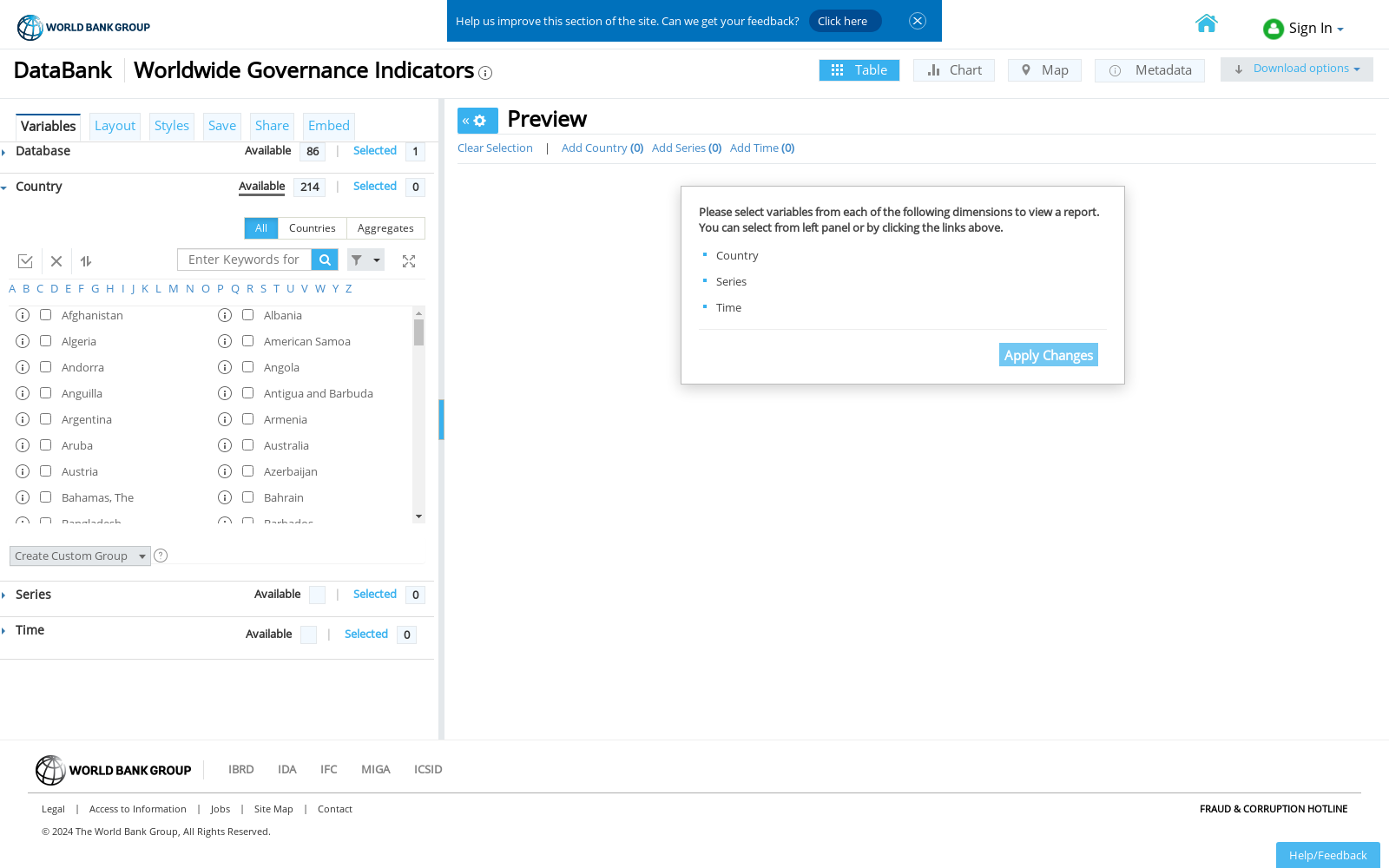Collapse panel with the gear settings button
Image resolution: width=1389 pixels, height=868 pixels.
coord(477,121)
